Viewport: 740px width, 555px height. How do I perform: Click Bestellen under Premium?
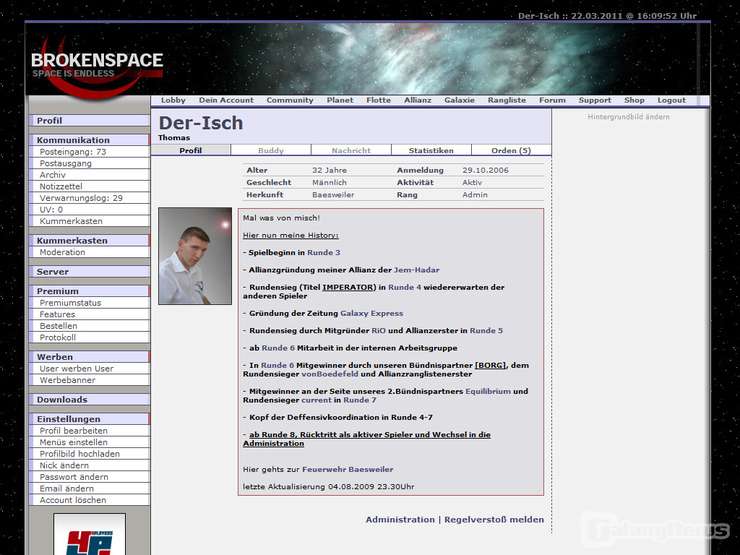[x=89, y=326]
